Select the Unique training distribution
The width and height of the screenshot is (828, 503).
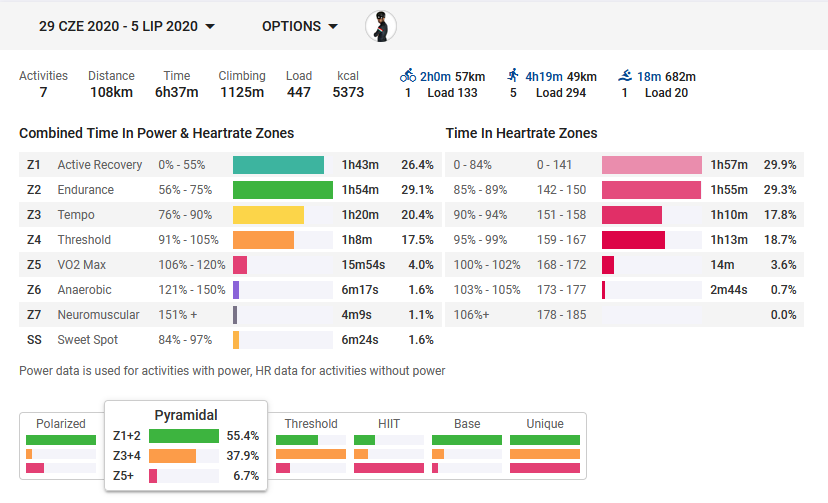coord(545,446)
